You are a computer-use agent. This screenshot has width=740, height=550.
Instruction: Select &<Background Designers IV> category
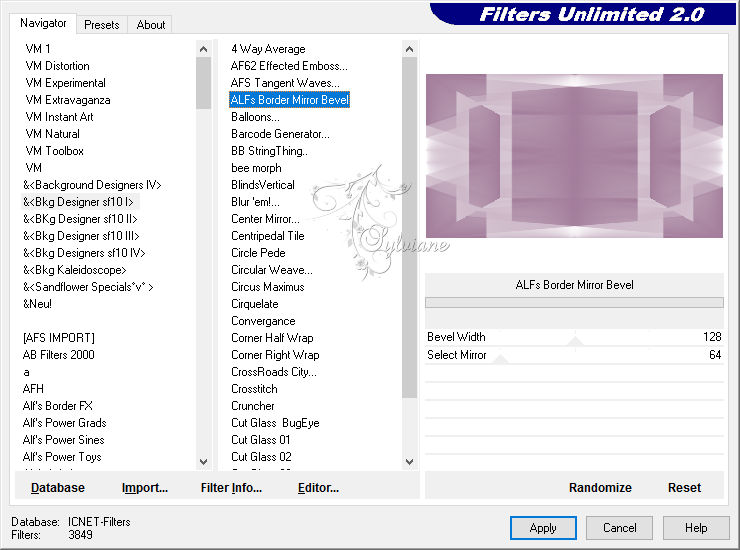pos(92,185)
